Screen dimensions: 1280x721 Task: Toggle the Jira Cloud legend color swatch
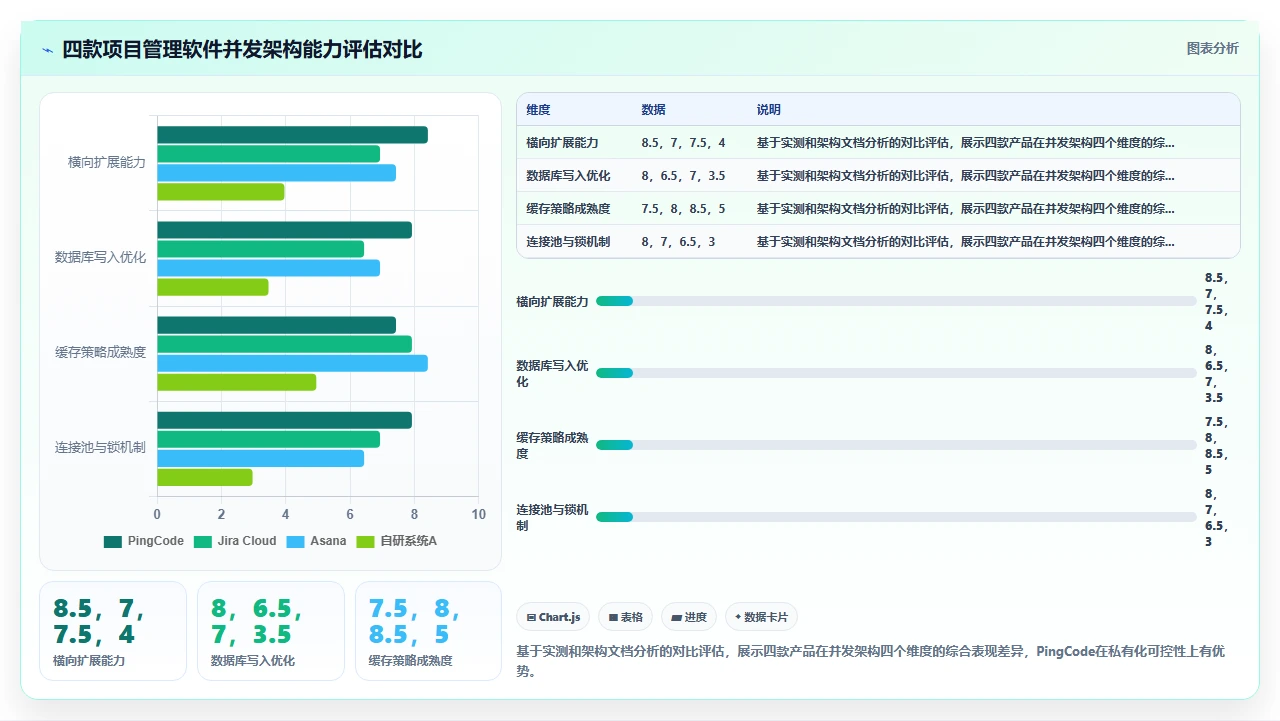[203, 541]
